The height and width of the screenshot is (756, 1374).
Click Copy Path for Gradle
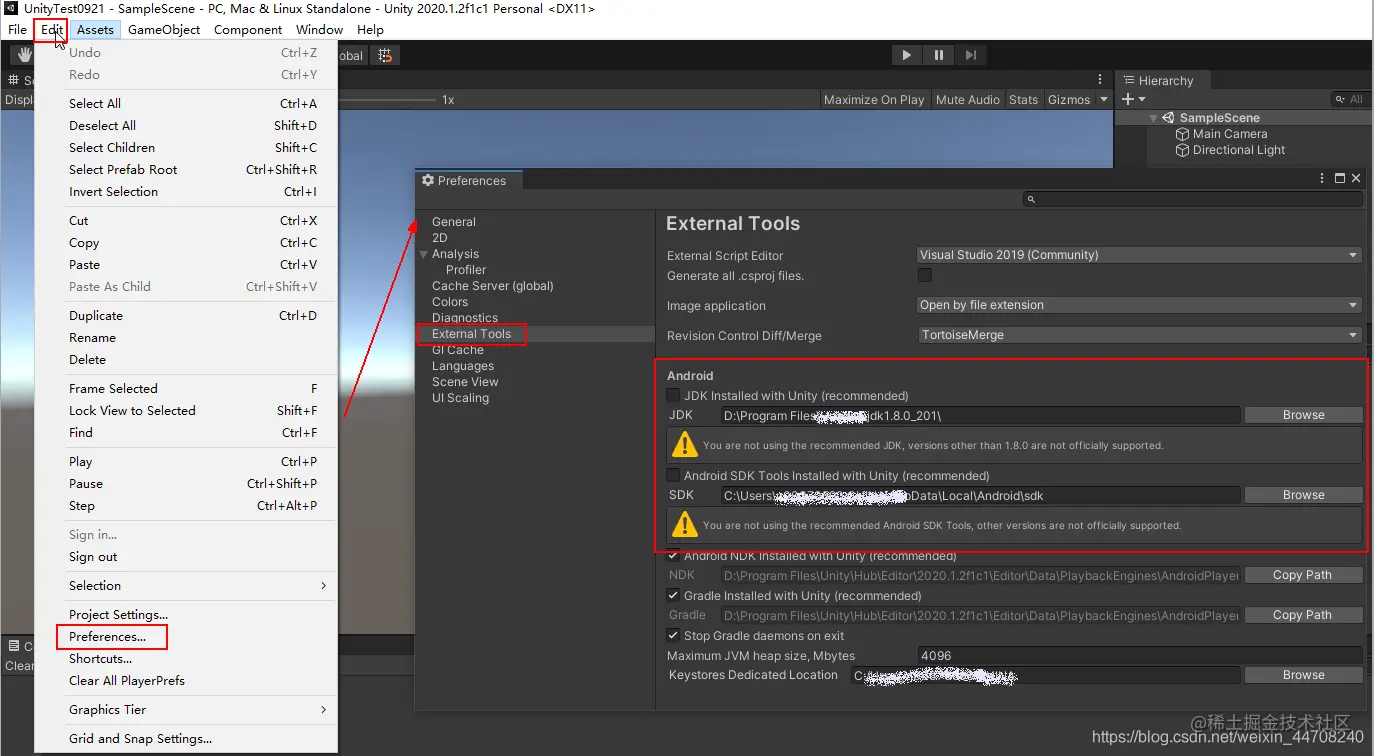click(1303, 614)
